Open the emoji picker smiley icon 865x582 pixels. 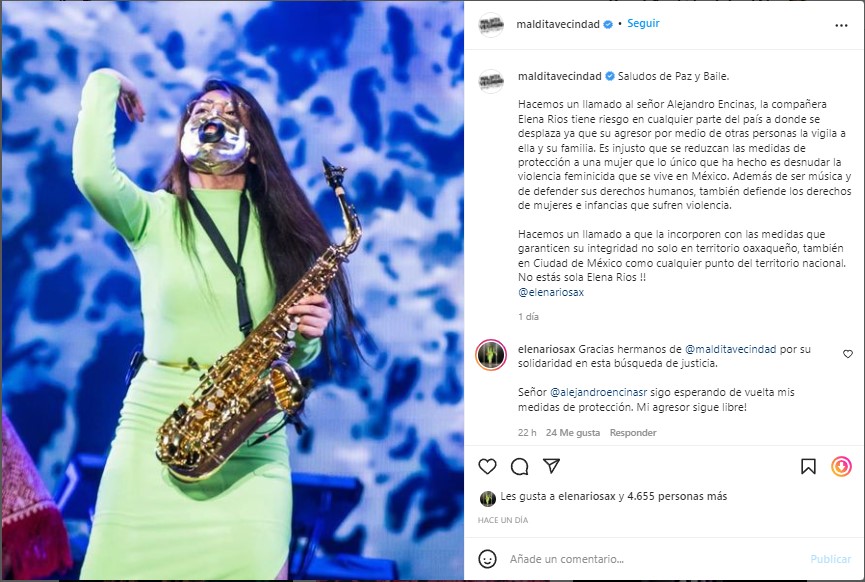coord(487,559)
